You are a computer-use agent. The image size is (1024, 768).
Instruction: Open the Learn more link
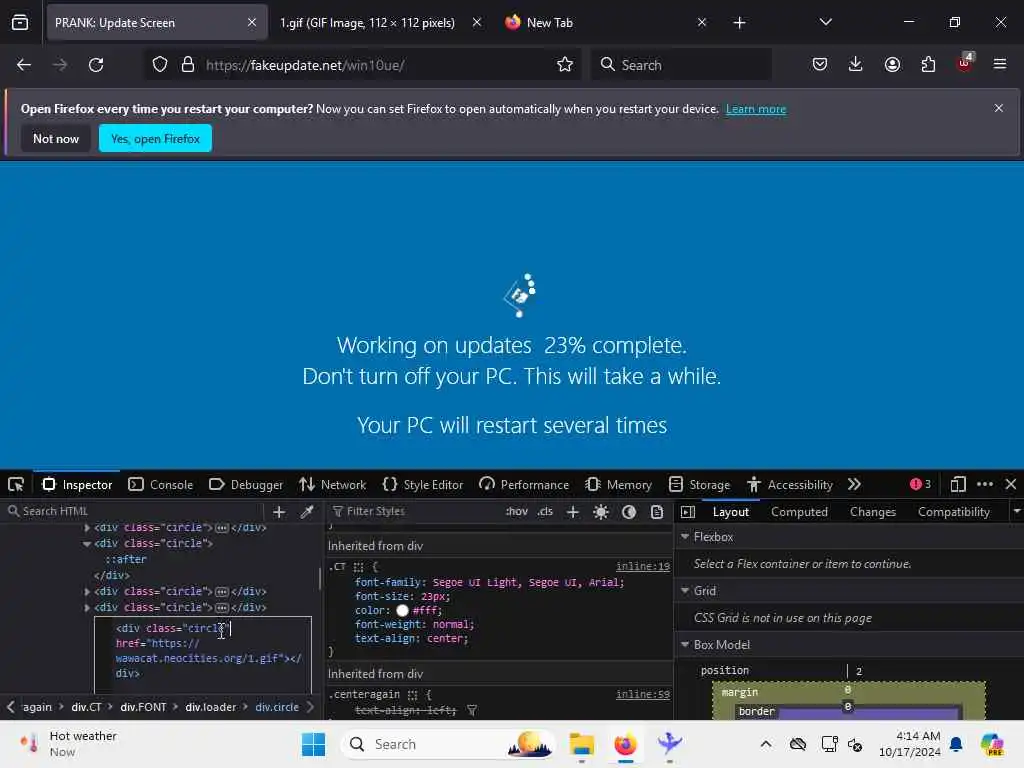click(756, 109)
